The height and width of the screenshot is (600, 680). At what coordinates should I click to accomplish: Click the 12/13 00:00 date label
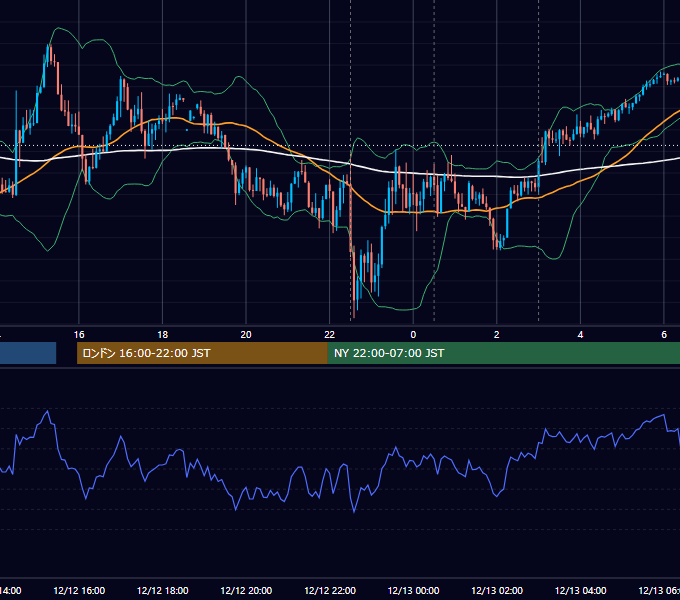coord(413,590)
